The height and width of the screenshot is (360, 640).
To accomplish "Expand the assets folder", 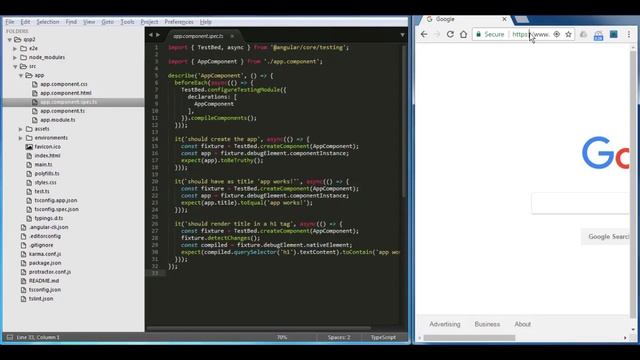I will (x=21, y=129).
